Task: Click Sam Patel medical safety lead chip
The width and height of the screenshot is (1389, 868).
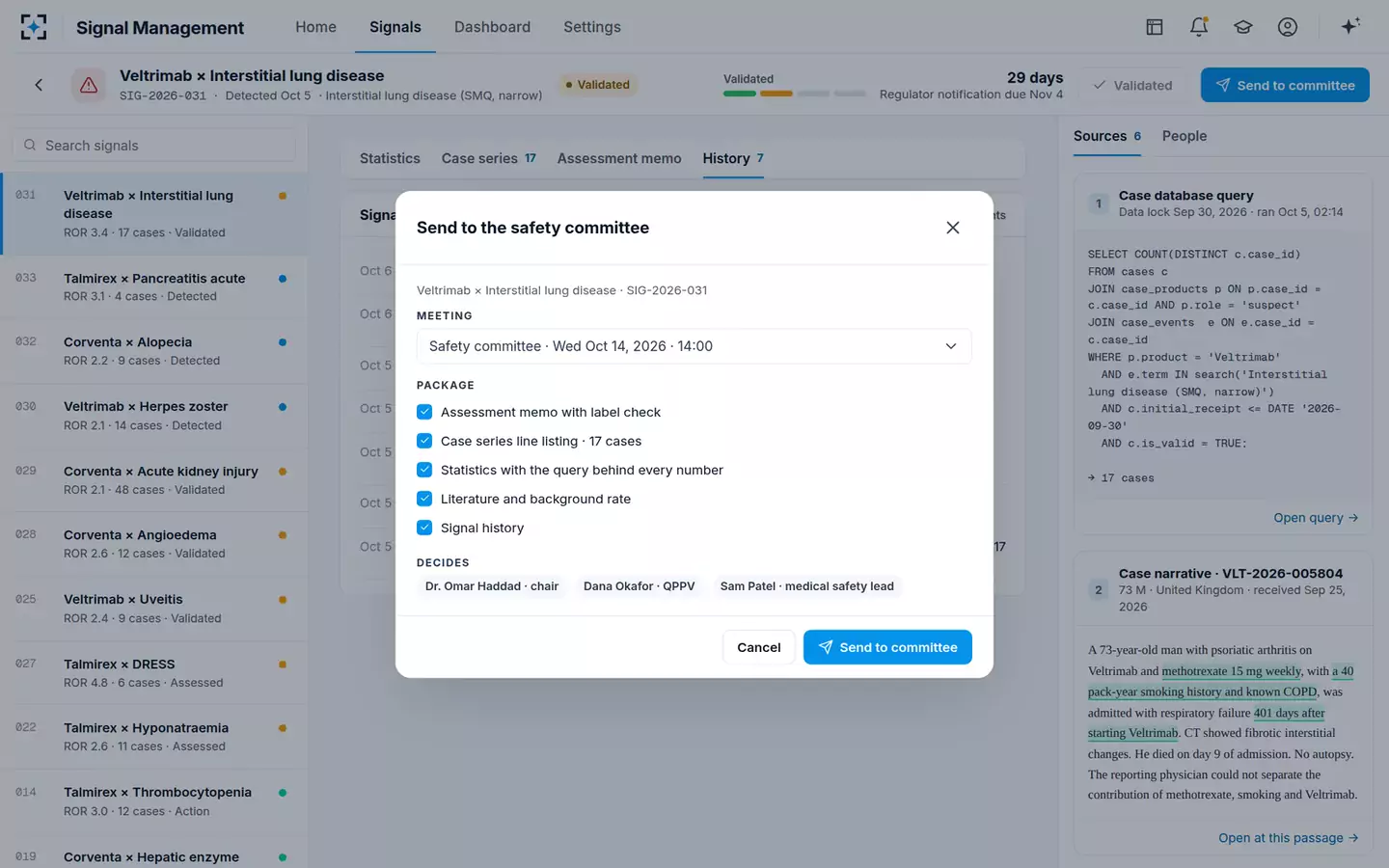Action: pos(807,586)
